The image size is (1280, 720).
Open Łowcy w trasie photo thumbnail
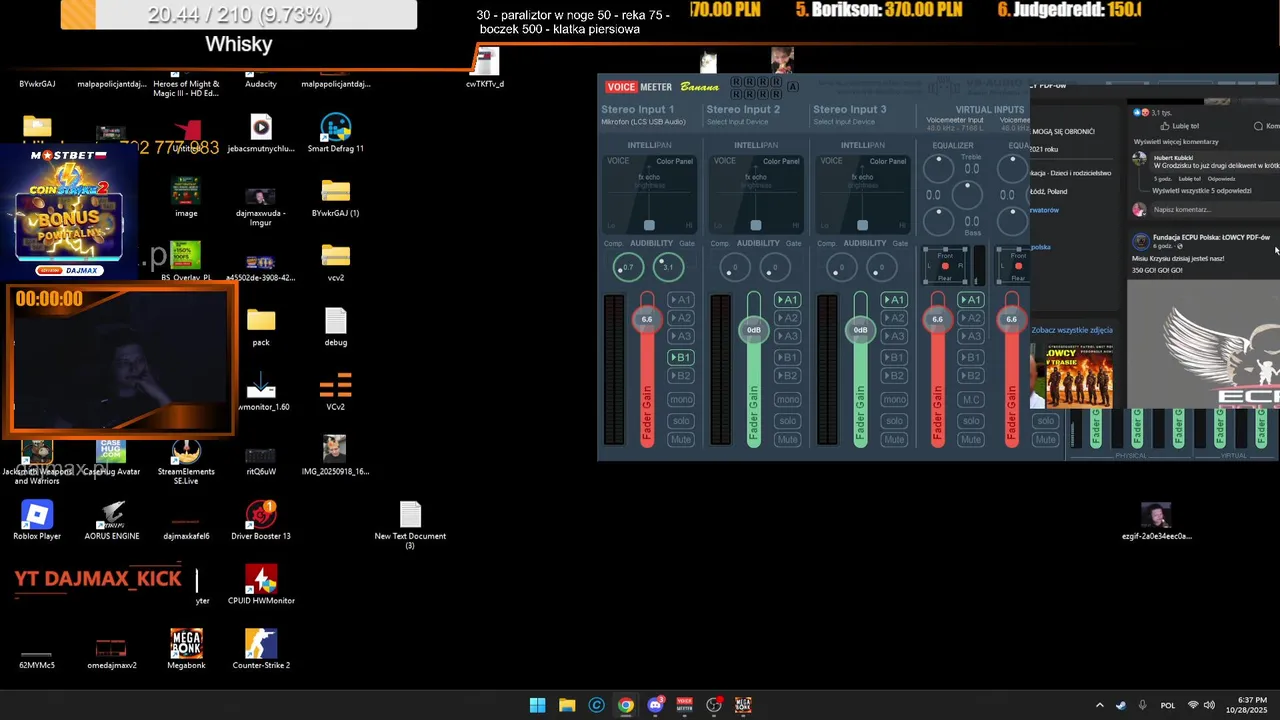[1079, 374]
